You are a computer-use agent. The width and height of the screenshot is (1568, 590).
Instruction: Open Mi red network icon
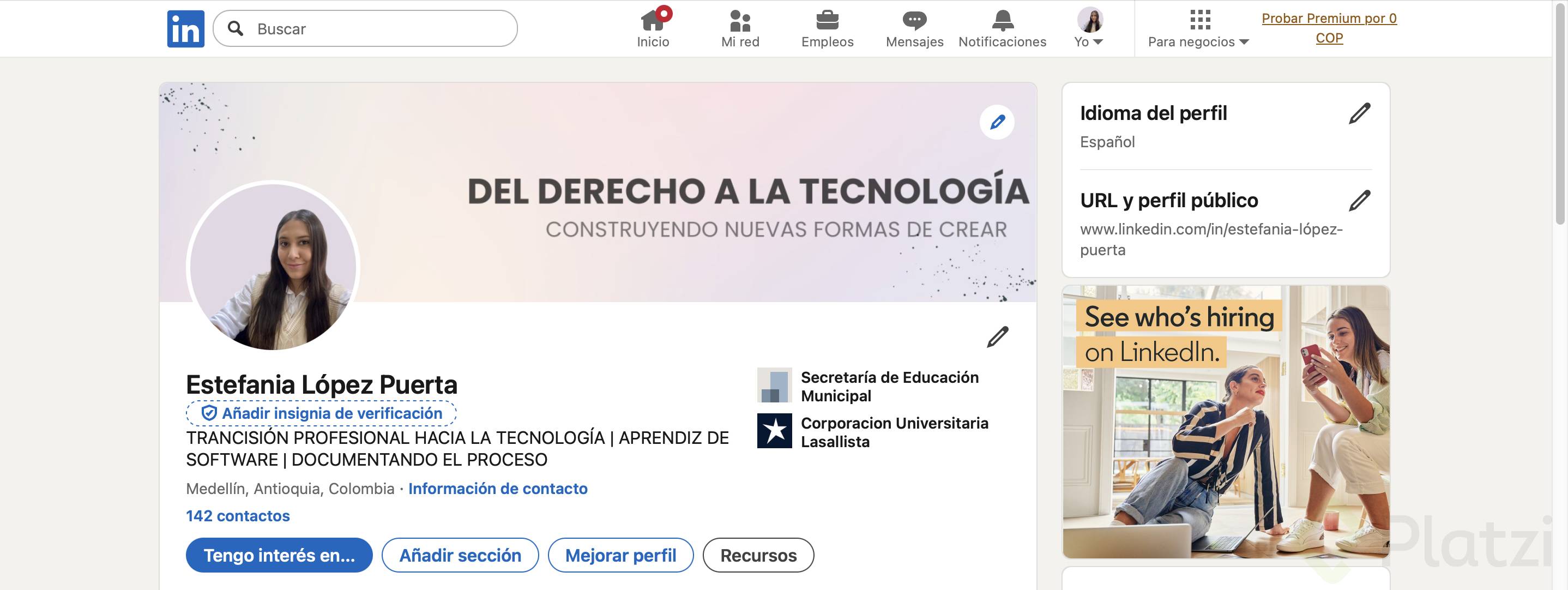coord(739,21)
